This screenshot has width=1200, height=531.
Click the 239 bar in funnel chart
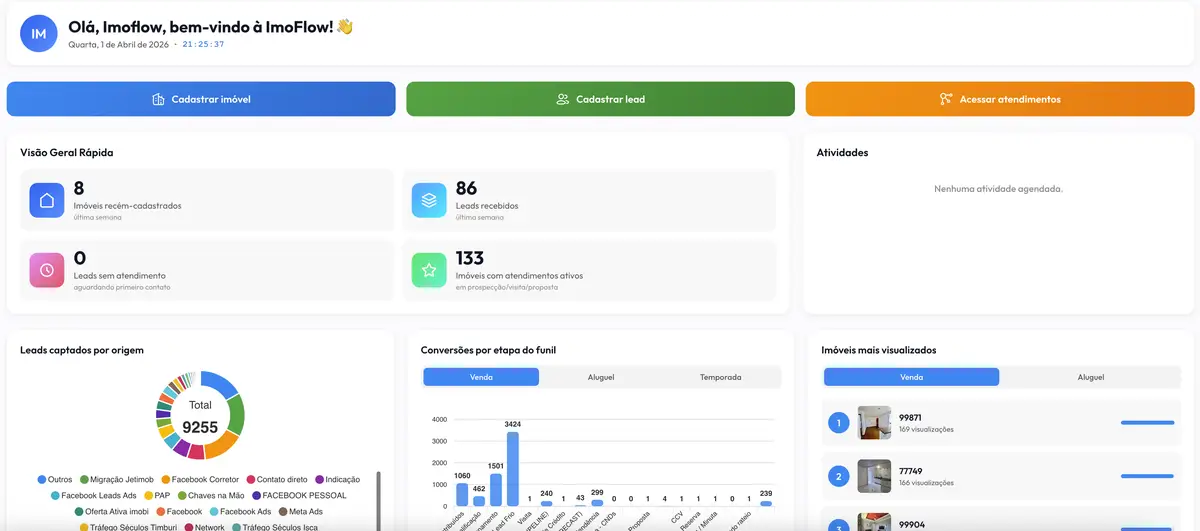tap(766, 504)
